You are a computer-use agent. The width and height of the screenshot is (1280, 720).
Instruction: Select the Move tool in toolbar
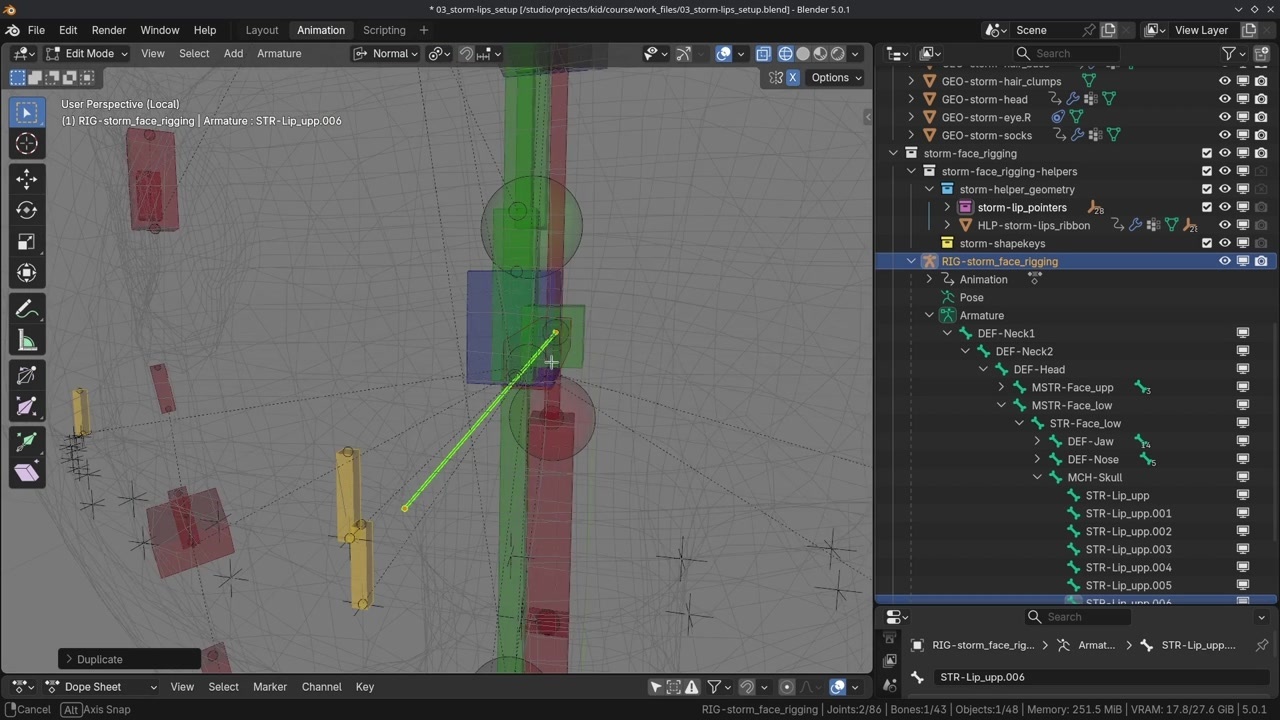(x=27, y=179)
